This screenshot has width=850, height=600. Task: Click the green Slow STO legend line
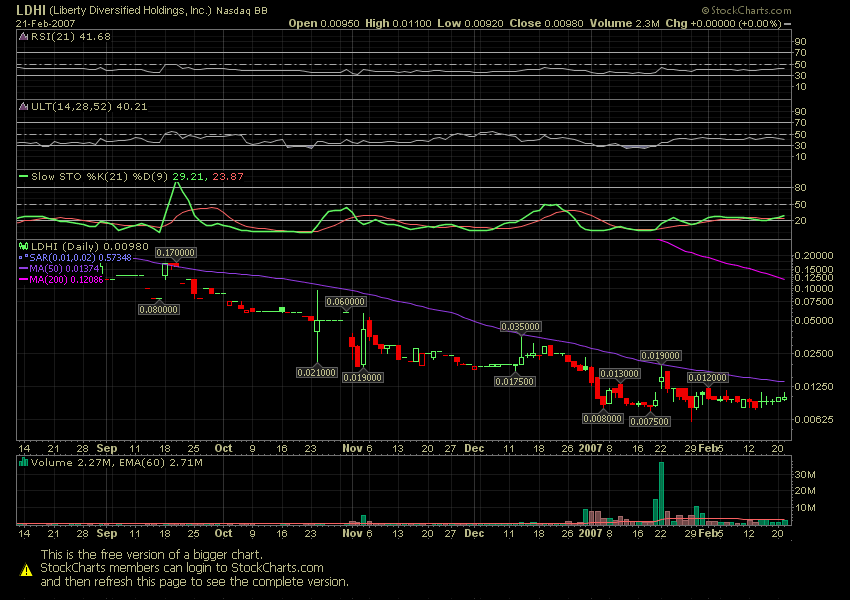[x=23, y=177]
